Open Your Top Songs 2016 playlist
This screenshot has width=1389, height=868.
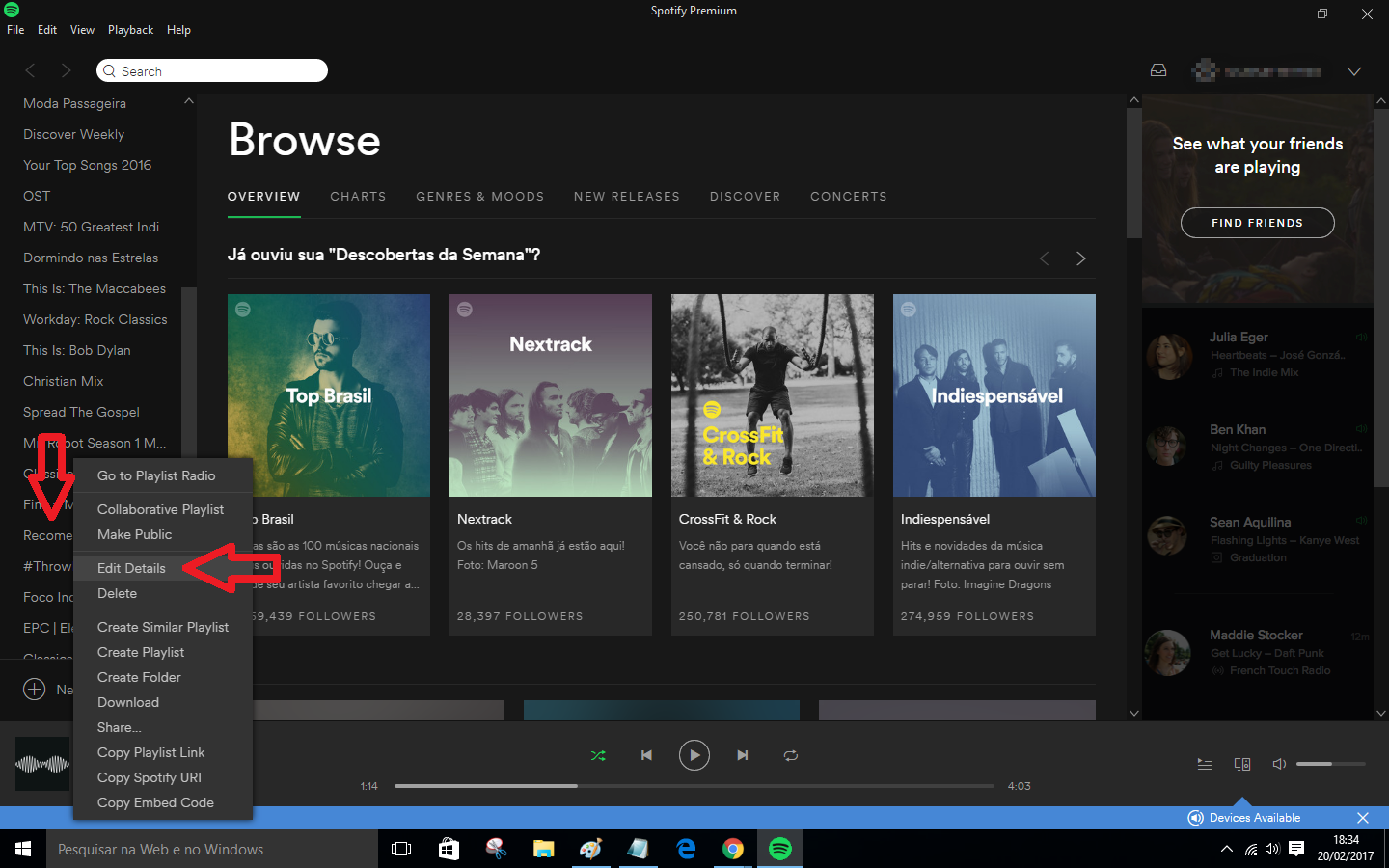tap(88, 165)
